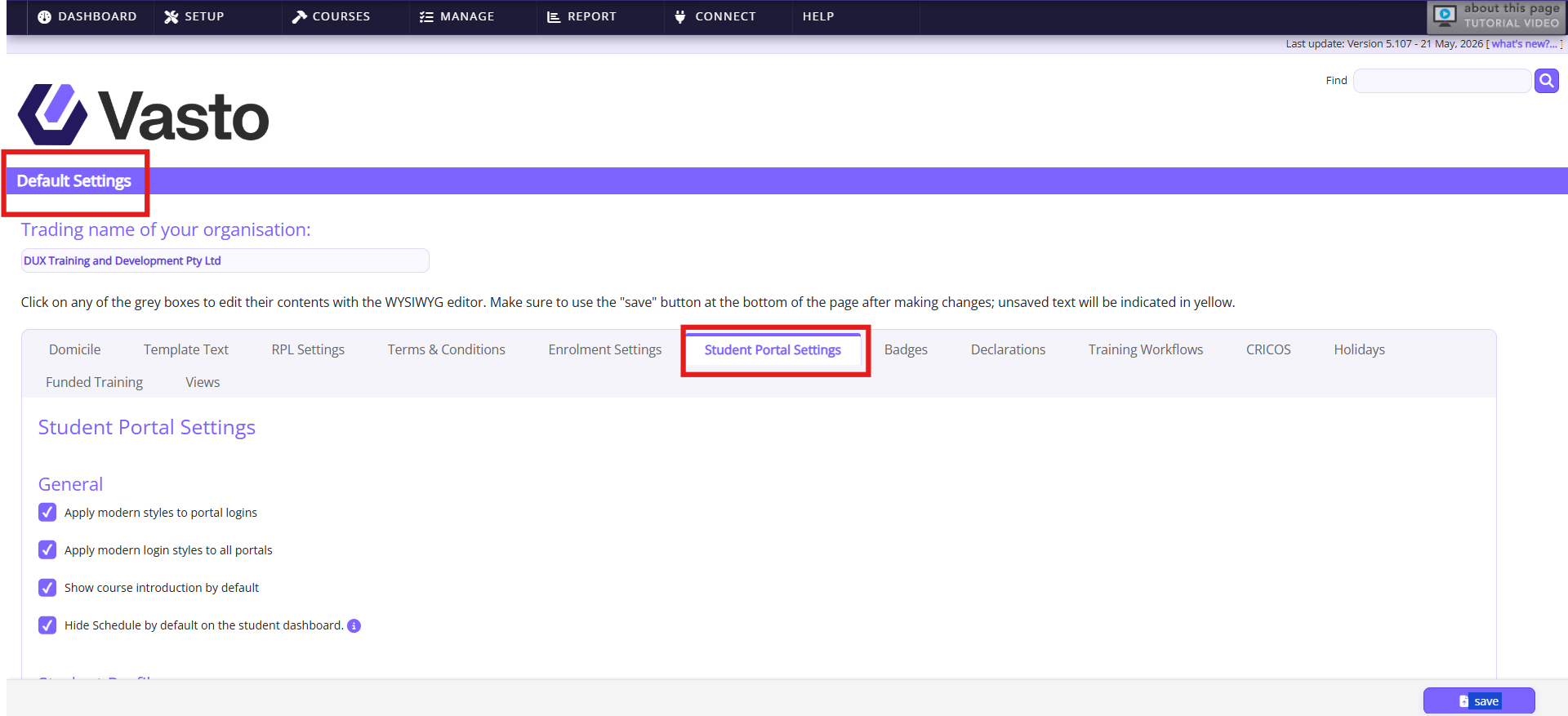The image size is (1568, 716).
Task: Open the Terms & Conditions tab
Action: click(x=447, y=349)
